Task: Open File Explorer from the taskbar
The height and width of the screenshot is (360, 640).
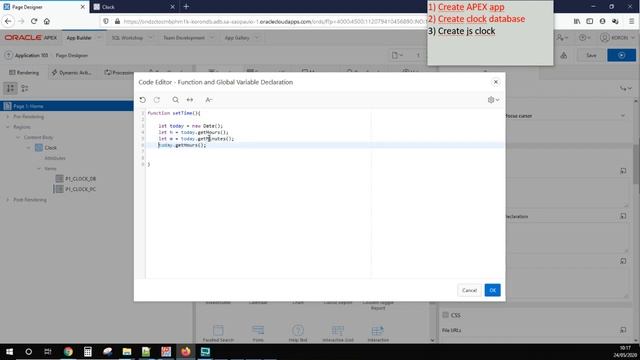Action: pyautogui.click(x=127, y=351)
